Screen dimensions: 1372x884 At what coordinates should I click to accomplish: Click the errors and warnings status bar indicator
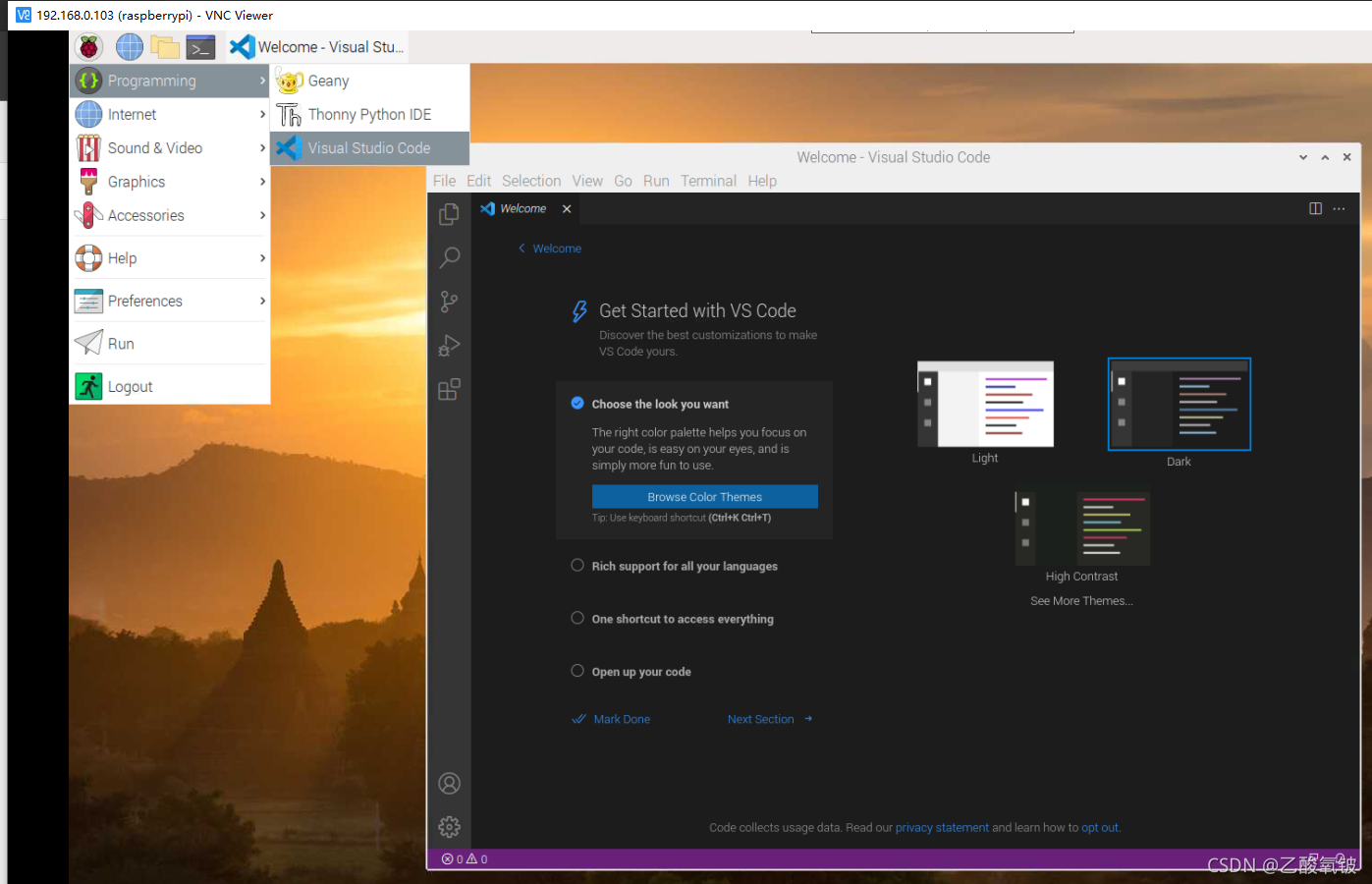coord(465,859)
